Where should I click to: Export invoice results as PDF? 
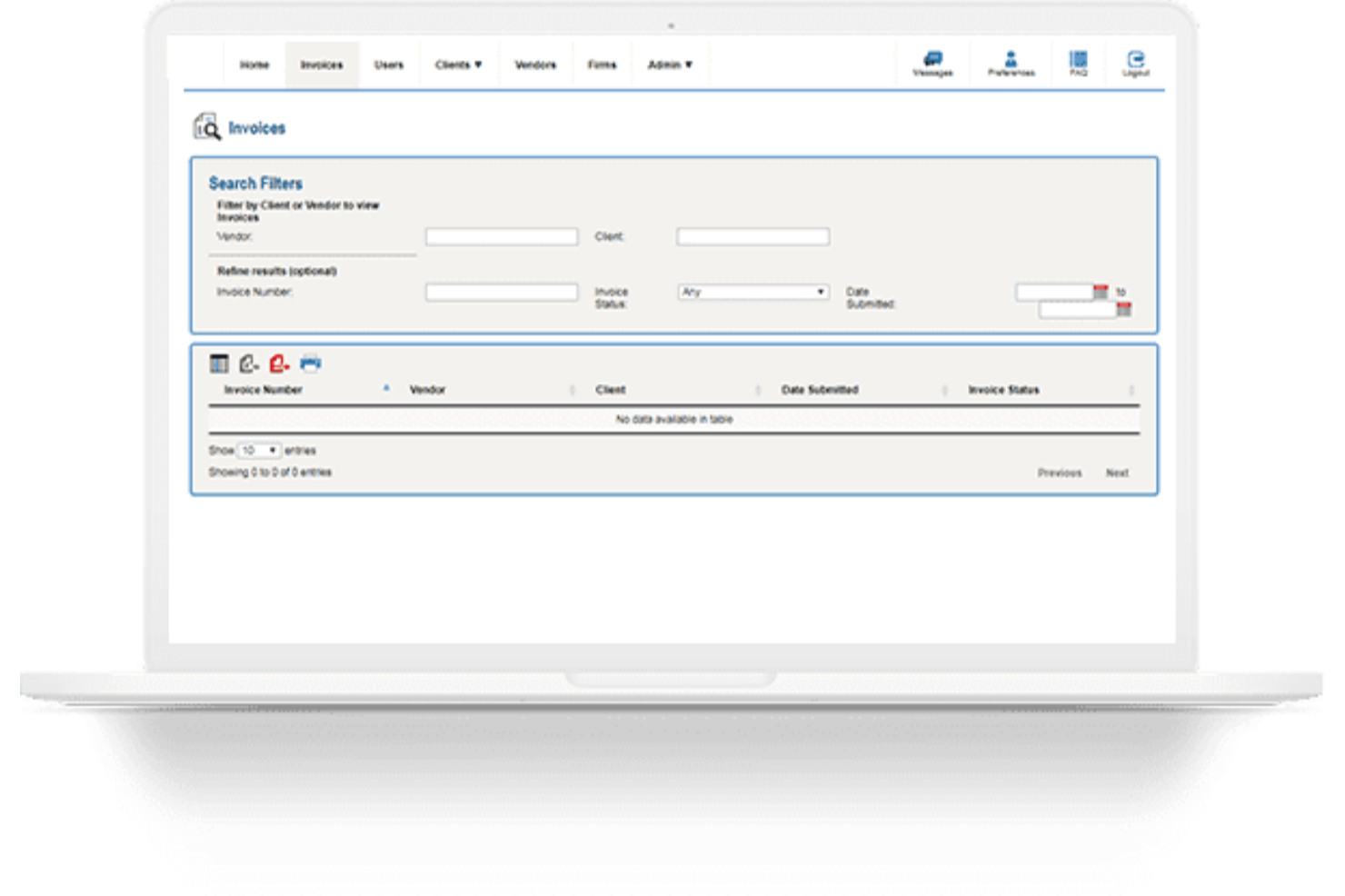click(x=279, y=362)
